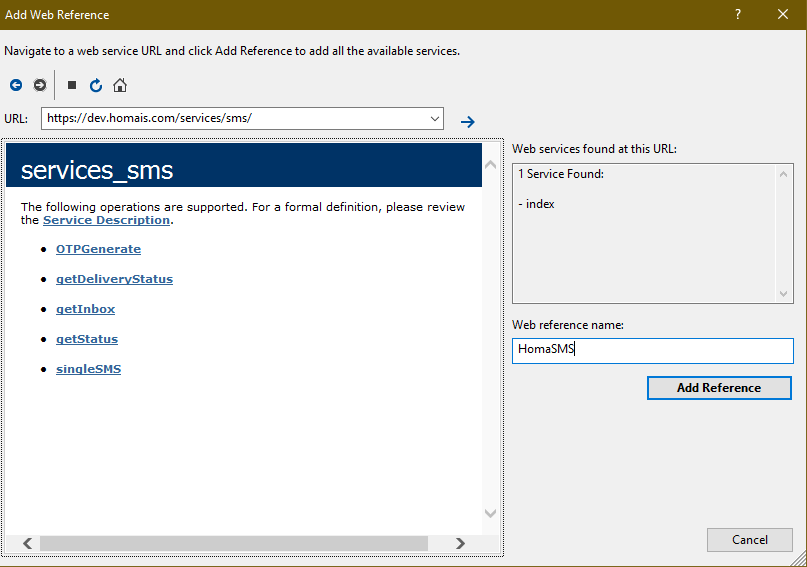This screenshot has width=807, height=567.
Task: Expand the URL history dropdown arrow
Action: (434, 119)
